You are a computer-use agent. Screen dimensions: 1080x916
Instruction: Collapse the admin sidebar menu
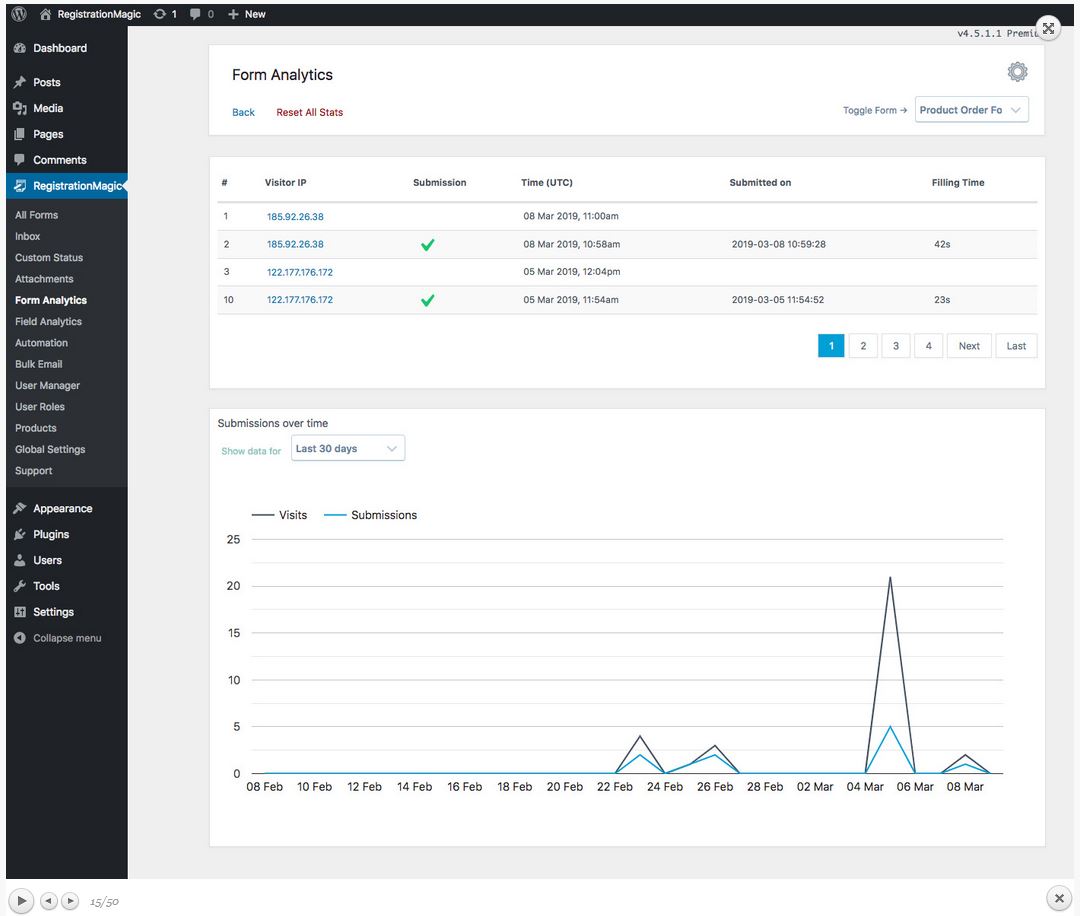pyautogui.click(x=66, y=638)
